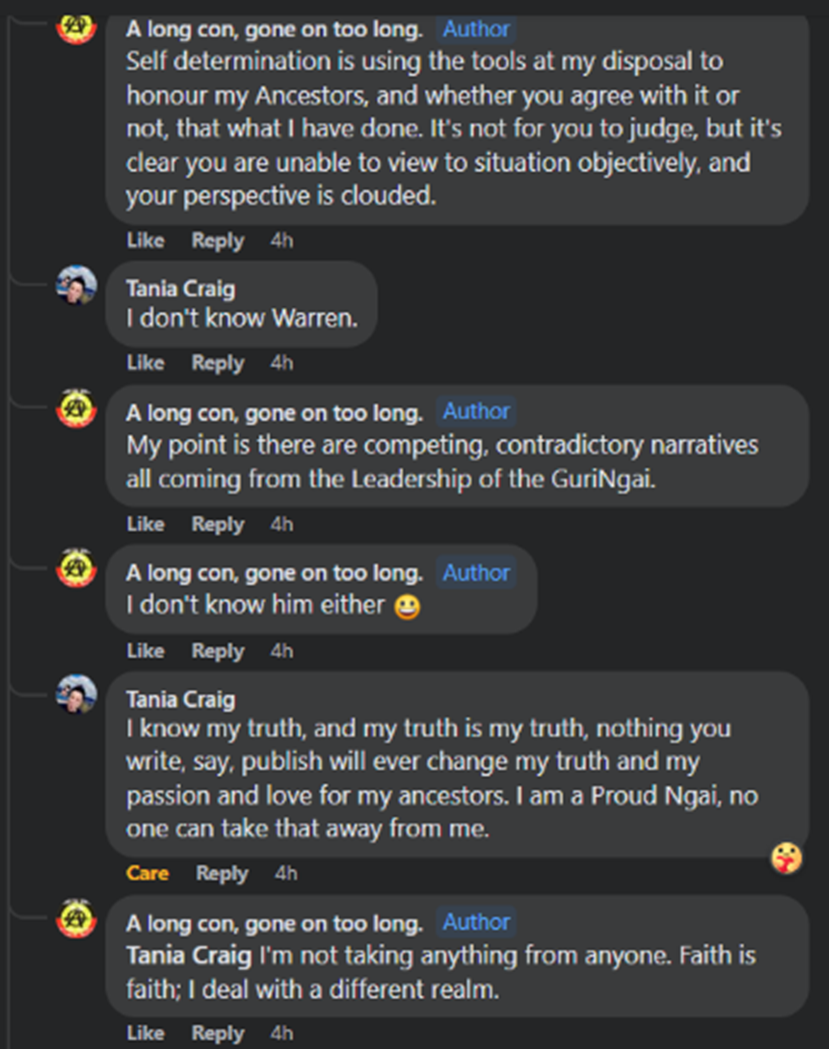The image size is (829, 1049).
Task: Click page avatar beside "I don't know him either"
Action: [76, 571]
